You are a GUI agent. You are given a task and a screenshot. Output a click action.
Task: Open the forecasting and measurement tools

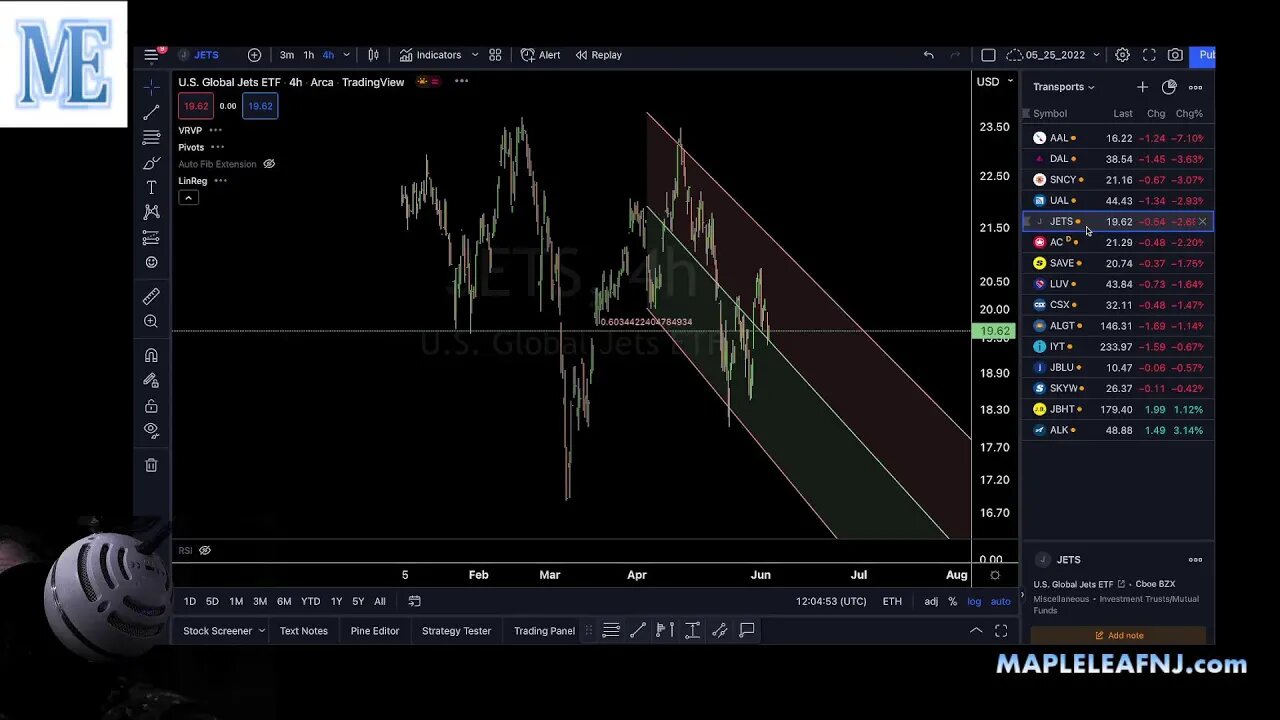tap(151, 237)
